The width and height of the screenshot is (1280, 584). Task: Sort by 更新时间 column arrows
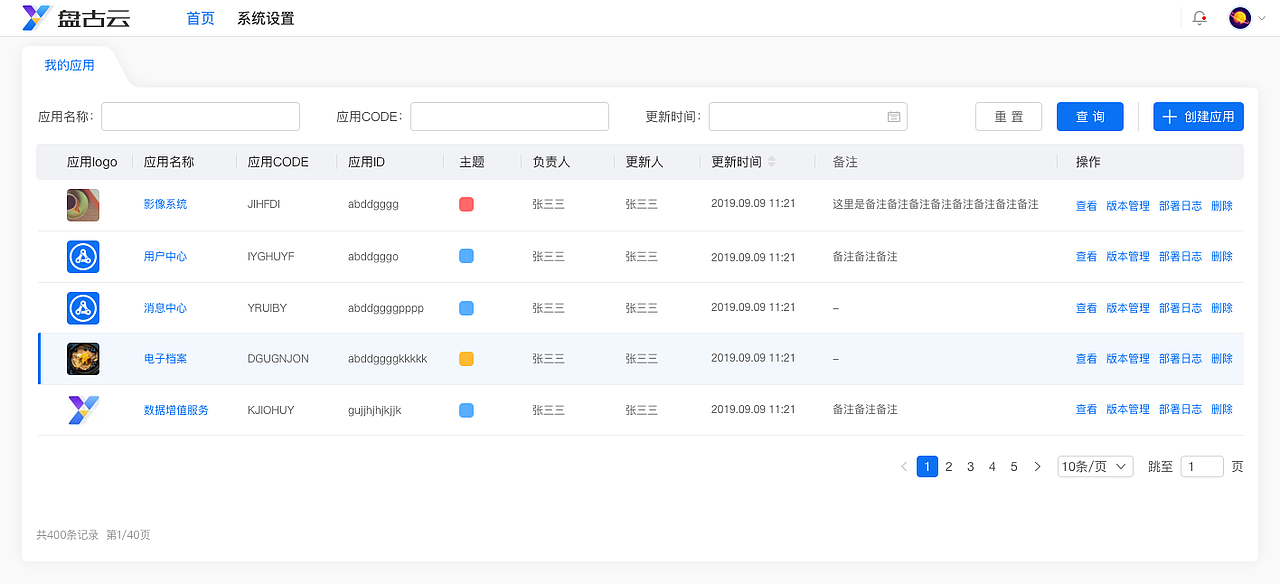click(x=771, y=162)
